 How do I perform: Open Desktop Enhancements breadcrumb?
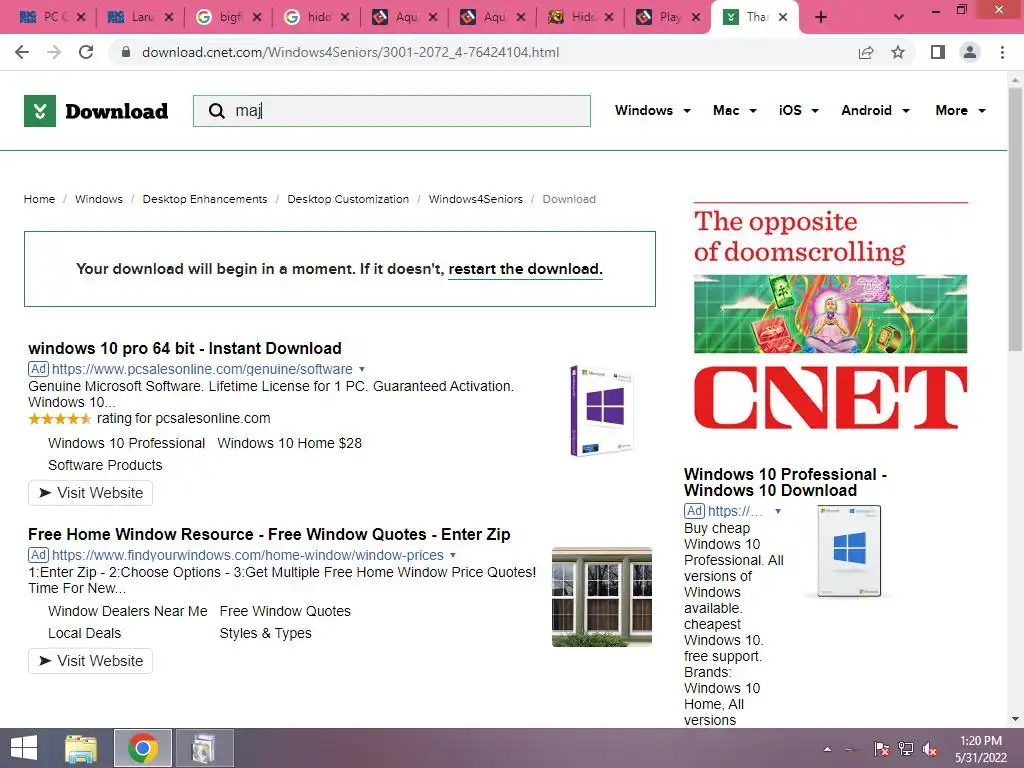coord(205,199)
